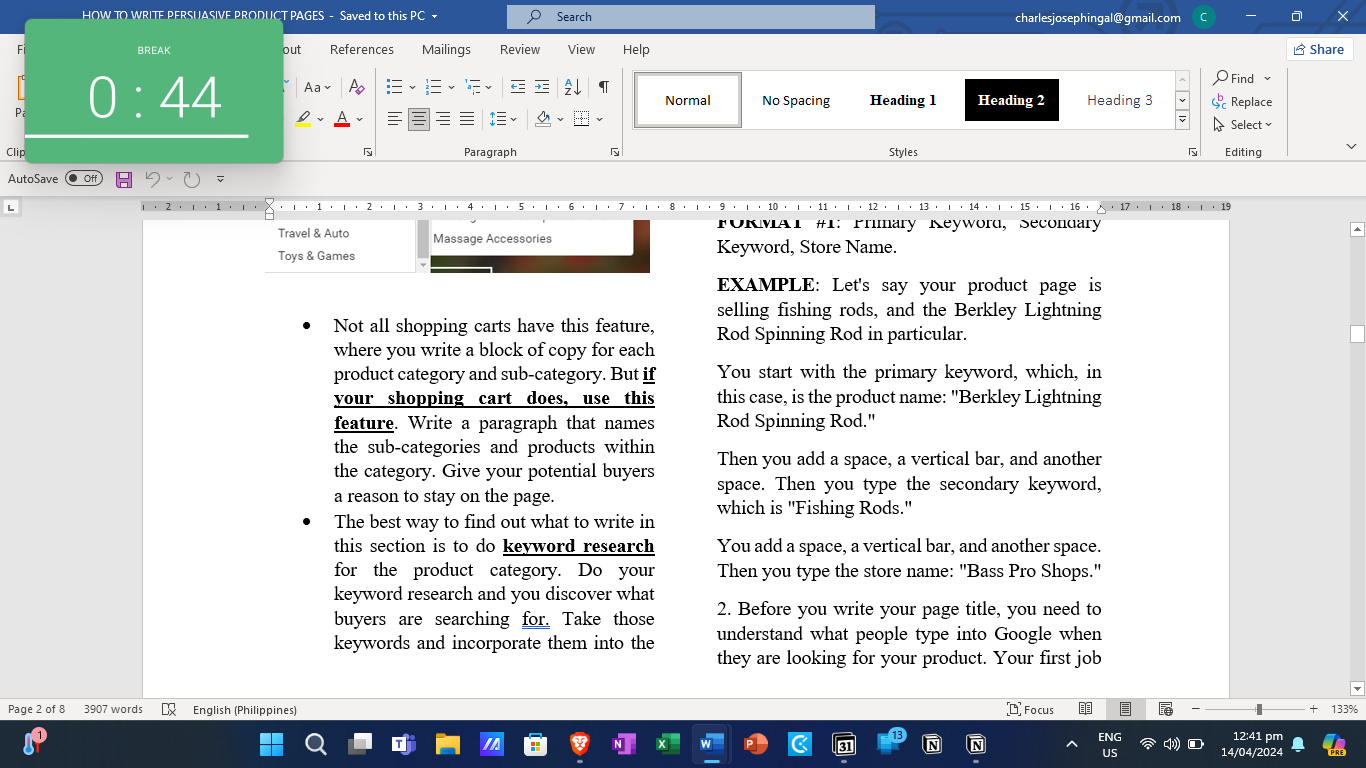This screenshot has width=1366, height=768.
Task: Toggle center alignment
Action: coord(419,119)
